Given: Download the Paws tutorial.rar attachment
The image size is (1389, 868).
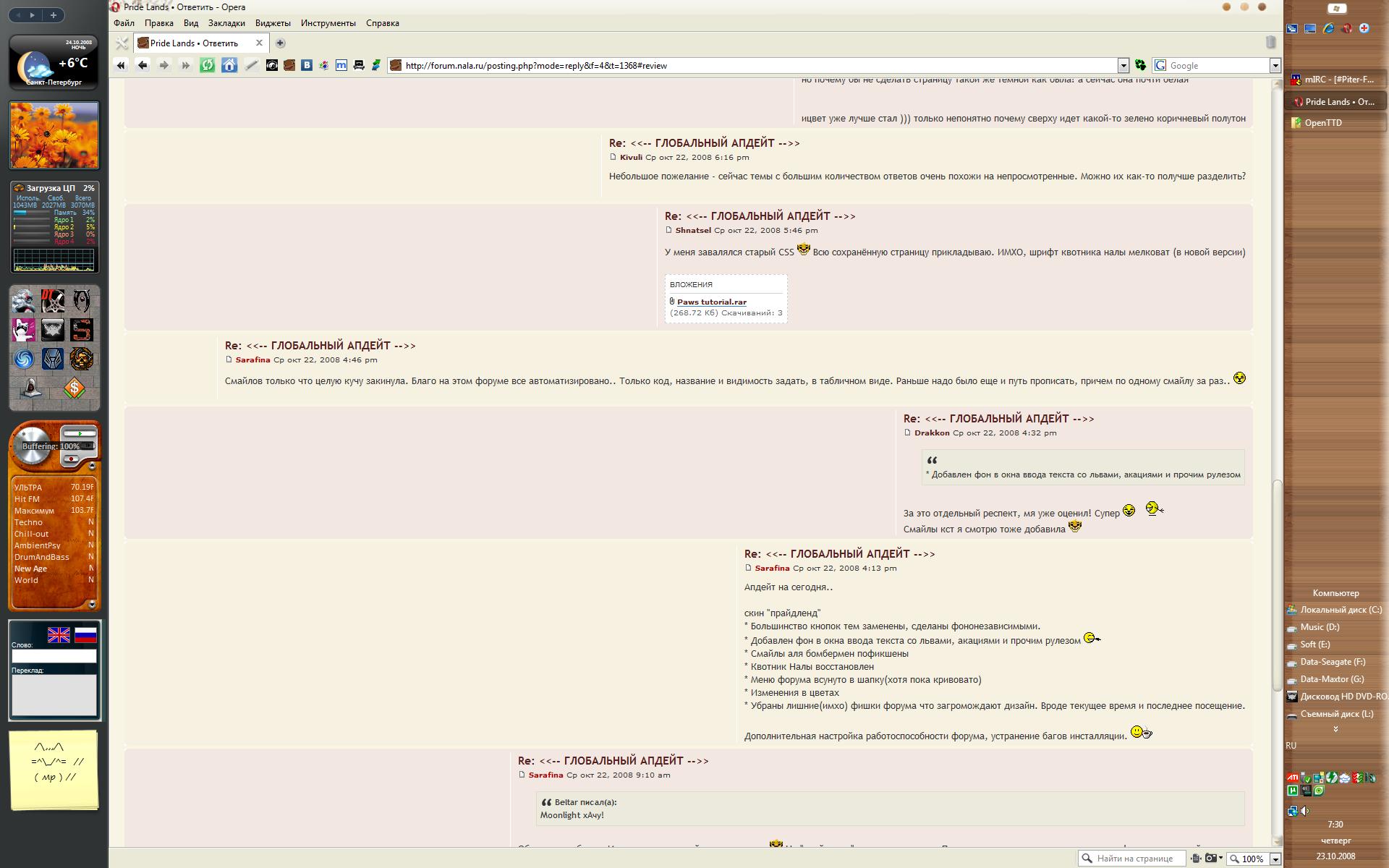Looking at the screenshot, I should [711, 302].
